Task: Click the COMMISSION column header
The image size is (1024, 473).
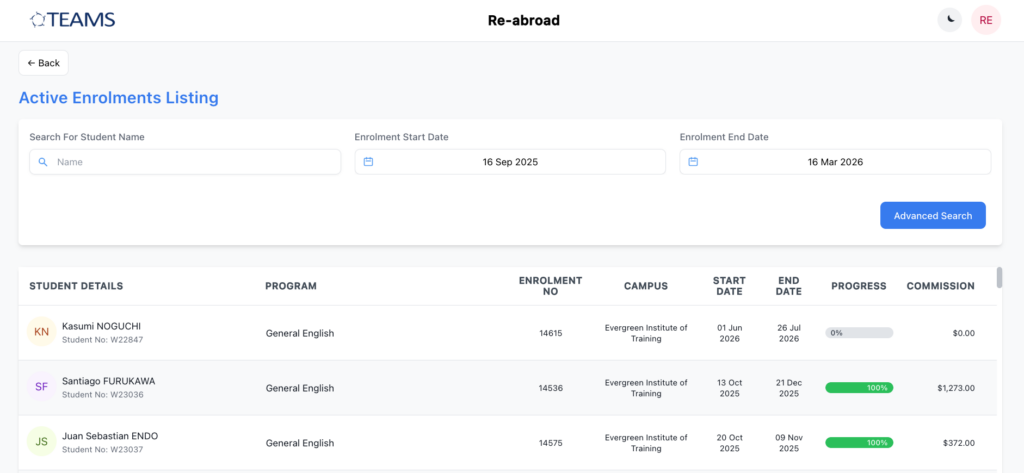Action: coord(940,286)
